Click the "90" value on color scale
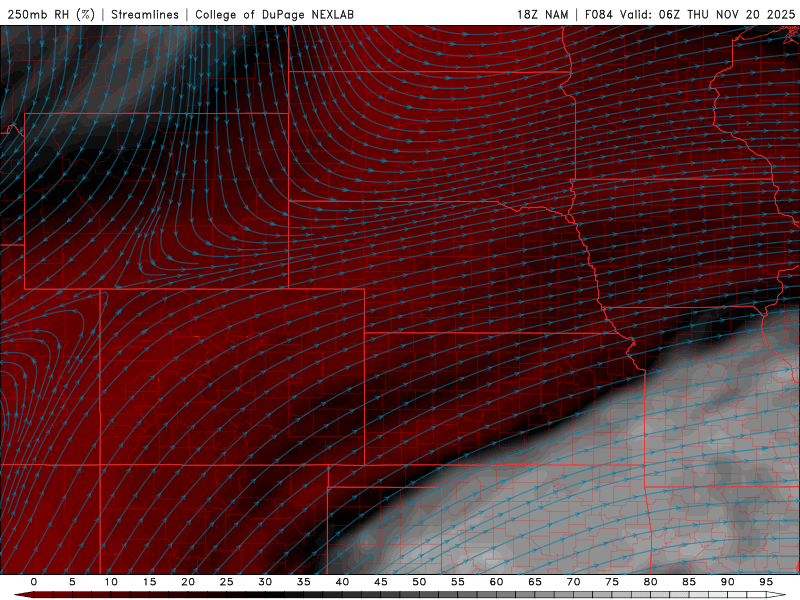 point(728,582)
